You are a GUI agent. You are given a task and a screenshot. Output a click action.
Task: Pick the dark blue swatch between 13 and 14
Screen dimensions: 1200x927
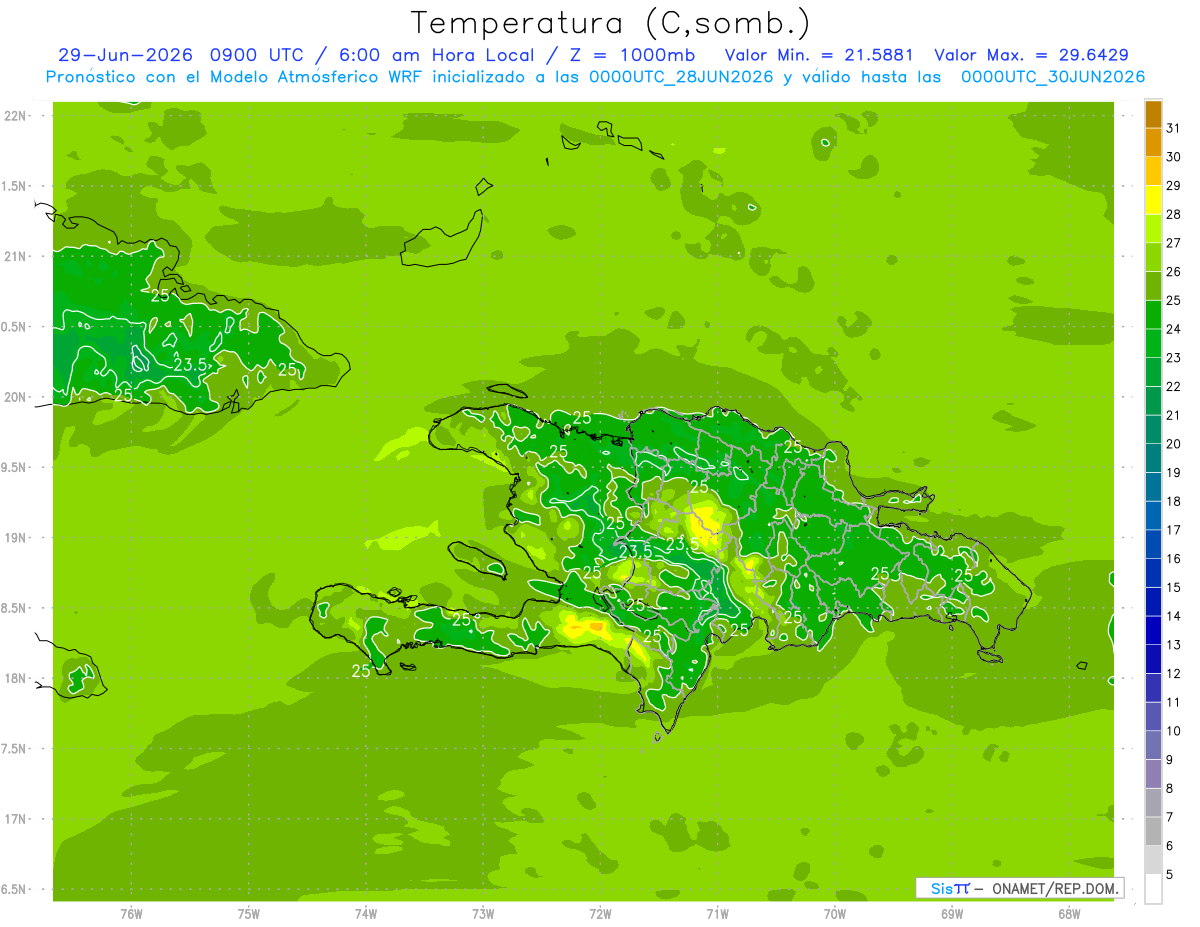point(1153,630)
